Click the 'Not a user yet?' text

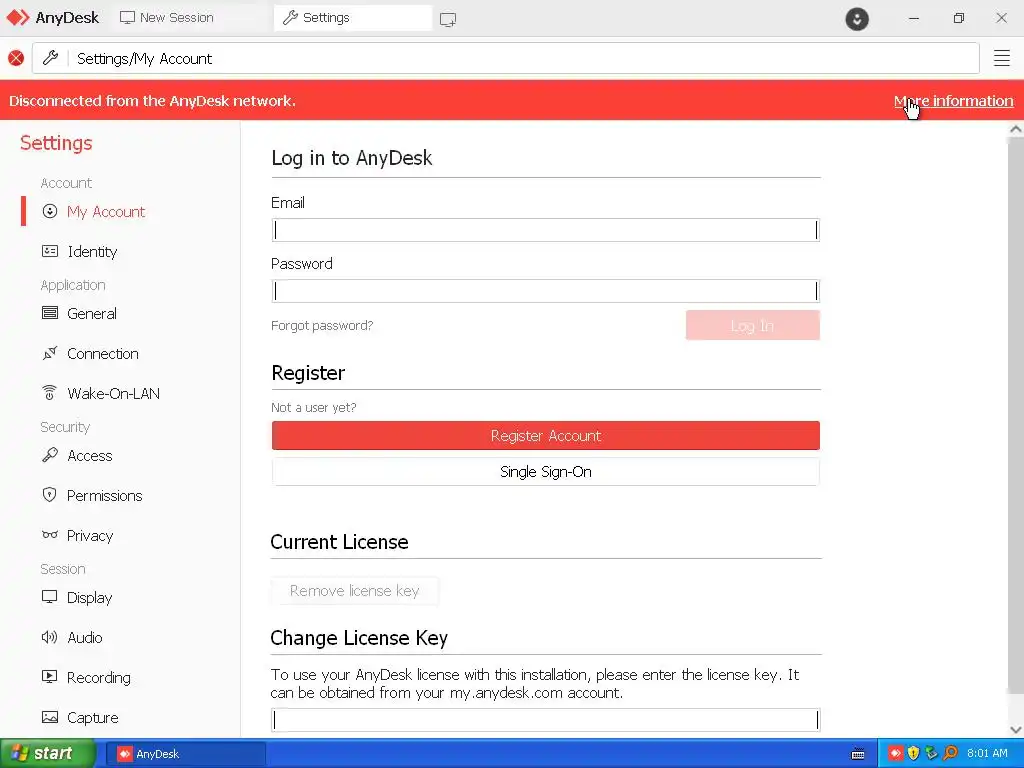coord(313,408)
